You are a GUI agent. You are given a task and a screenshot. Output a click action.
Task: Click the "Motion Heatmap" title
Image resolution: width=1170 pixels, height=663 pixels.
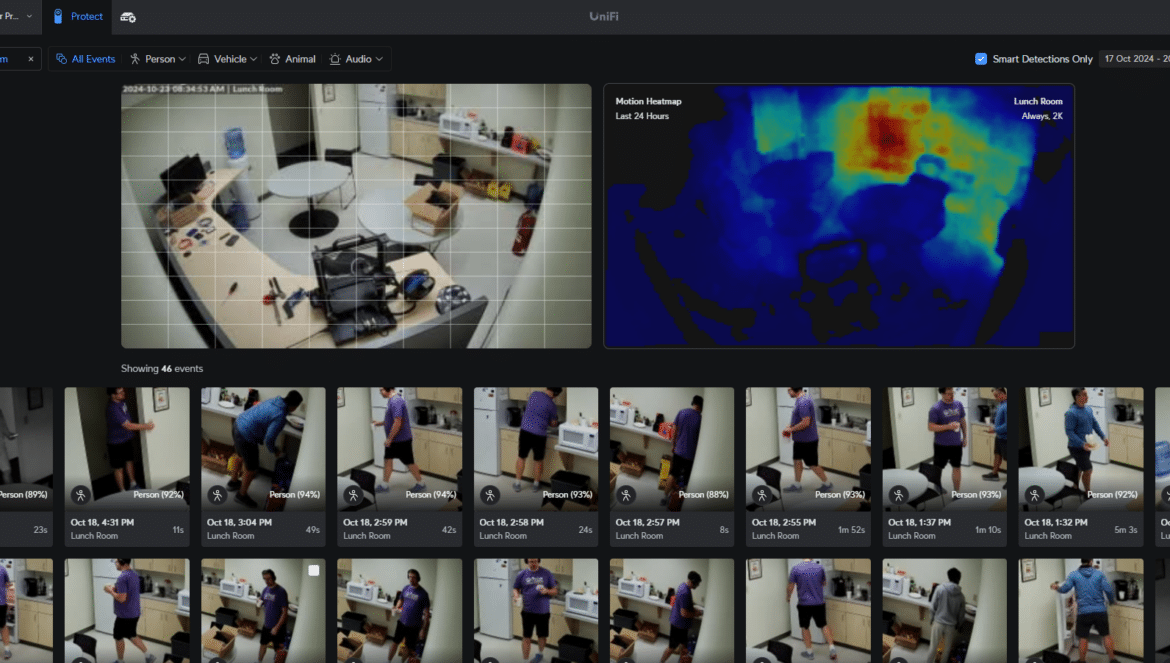pos(648,101)
